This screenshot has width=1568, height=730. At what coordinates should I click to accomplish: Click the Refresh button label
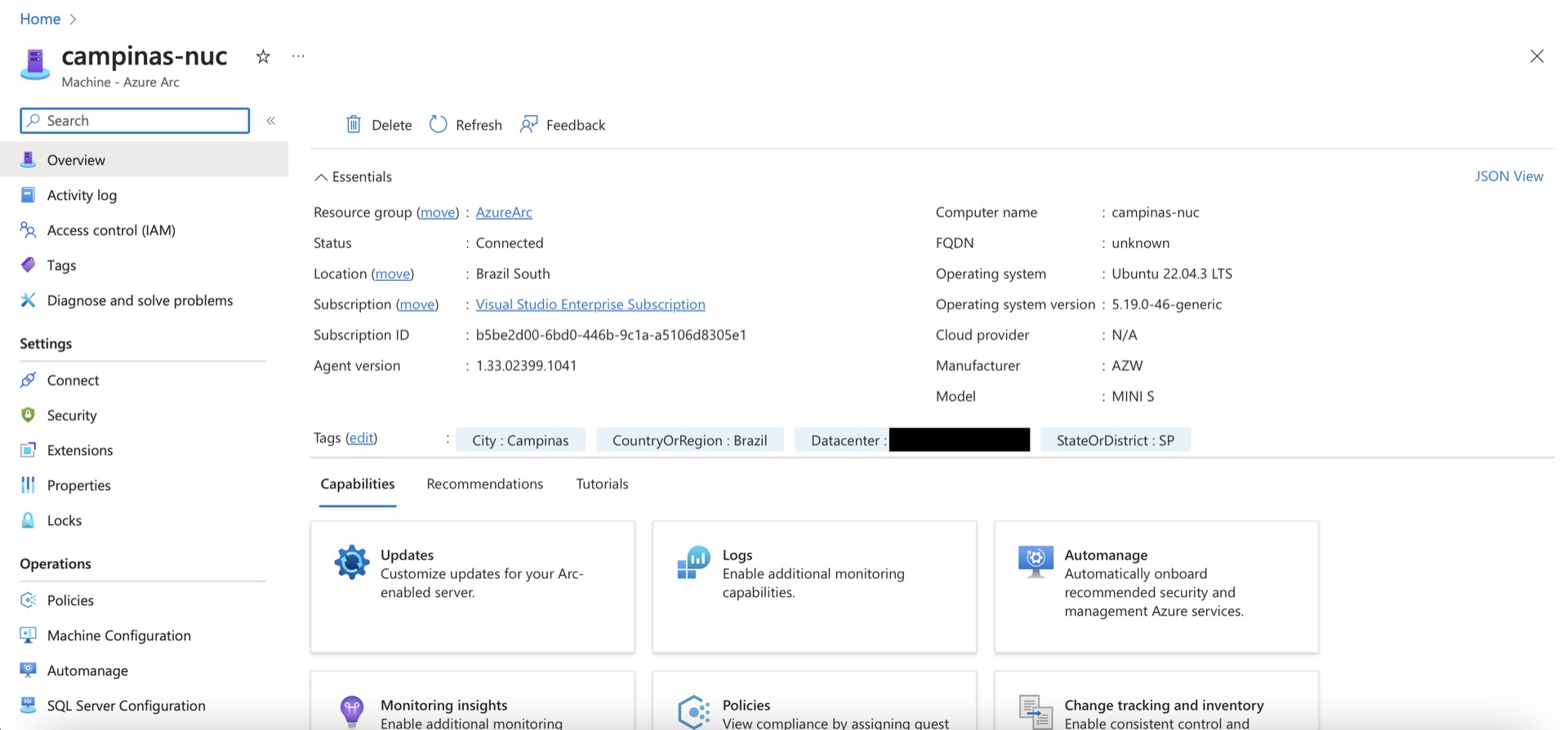click(479, 125)
